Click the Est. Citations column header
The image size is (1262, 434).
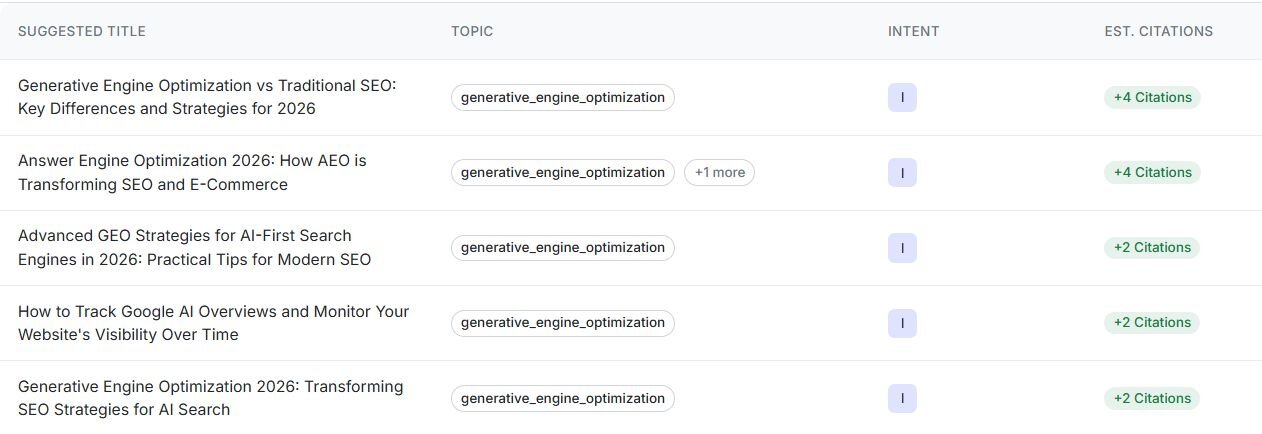coord(1158,31)
